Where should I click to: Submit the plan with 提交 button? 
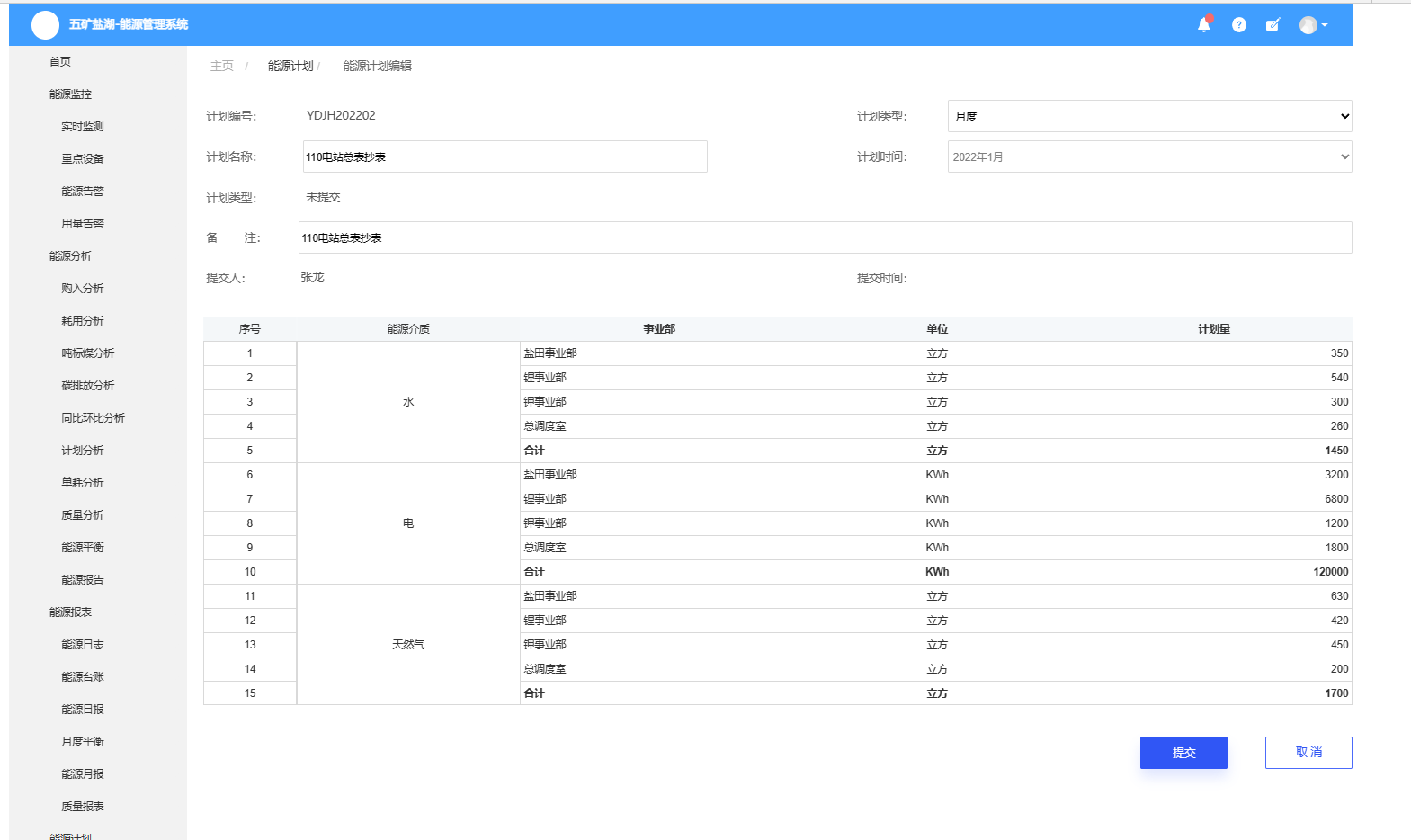1183,753
